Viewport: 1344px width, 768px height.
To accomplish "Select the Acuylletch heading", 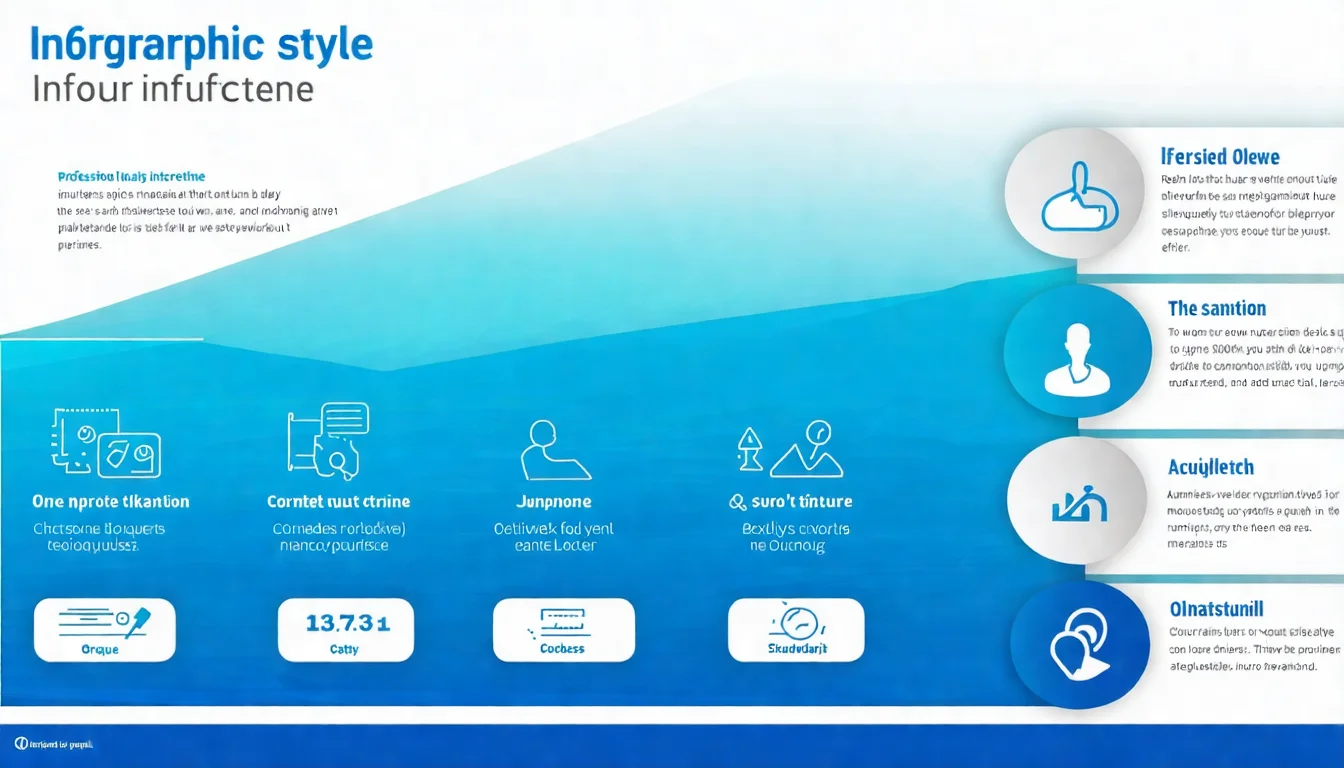I will 1210,467.
